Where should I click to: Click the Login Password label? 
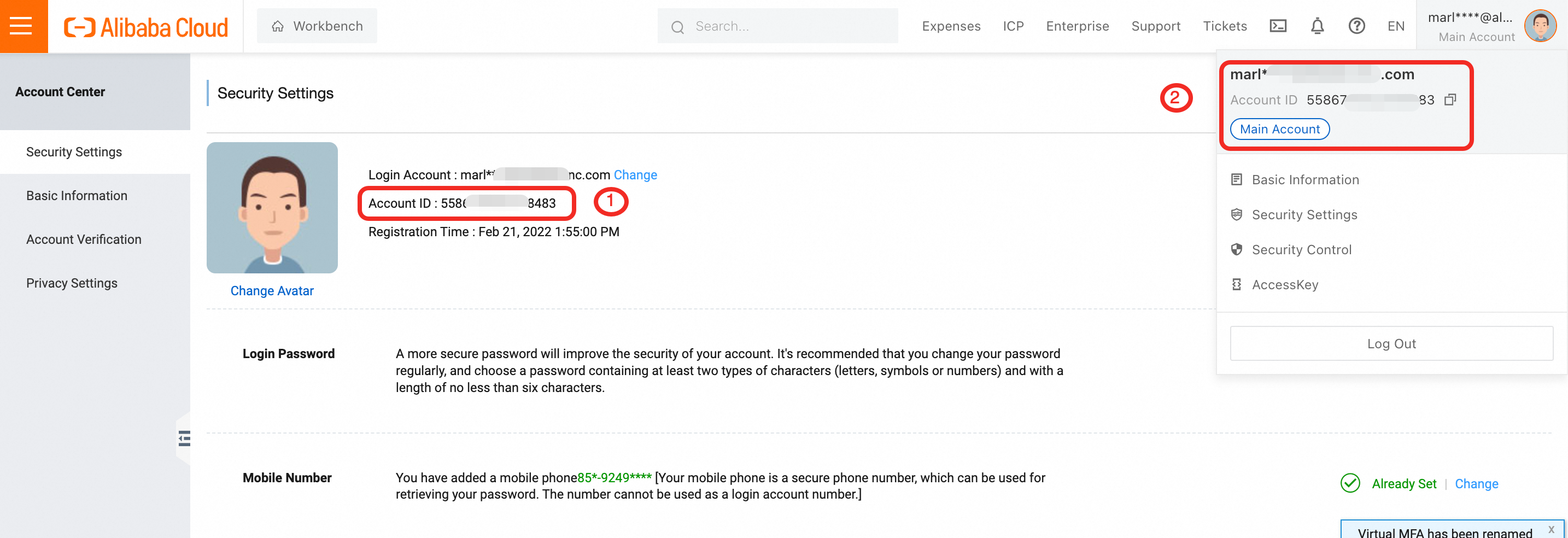289,354
